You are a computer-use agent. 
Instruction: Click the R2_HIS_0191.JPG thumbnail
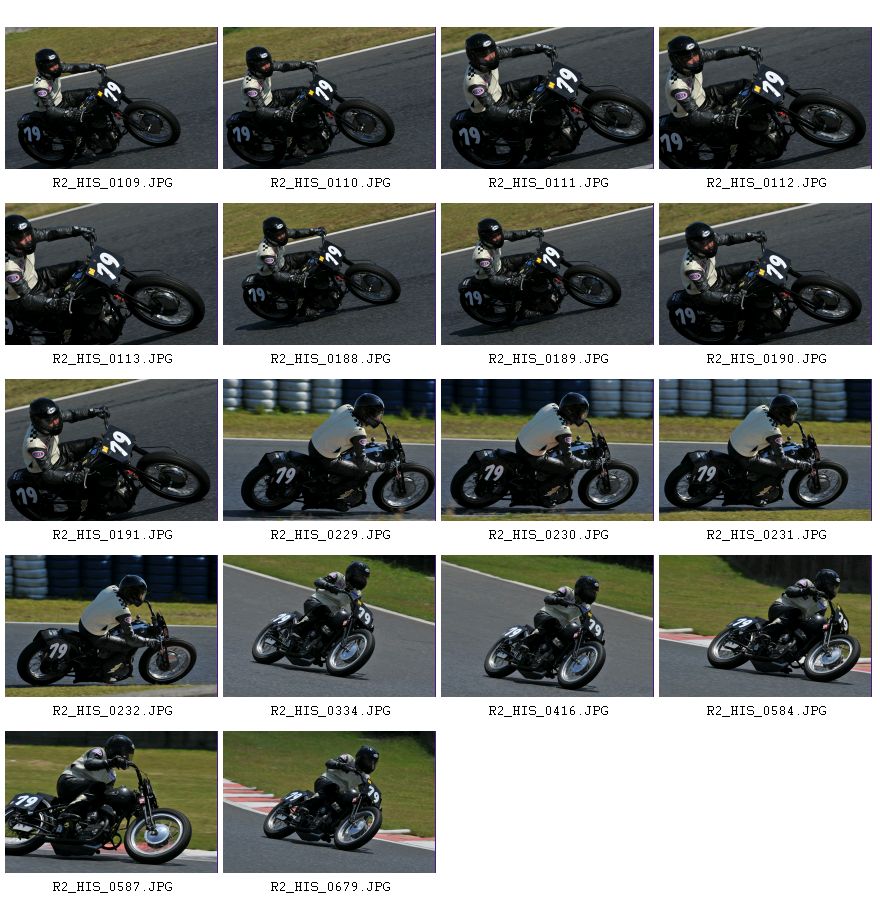[x=111, y=450]
